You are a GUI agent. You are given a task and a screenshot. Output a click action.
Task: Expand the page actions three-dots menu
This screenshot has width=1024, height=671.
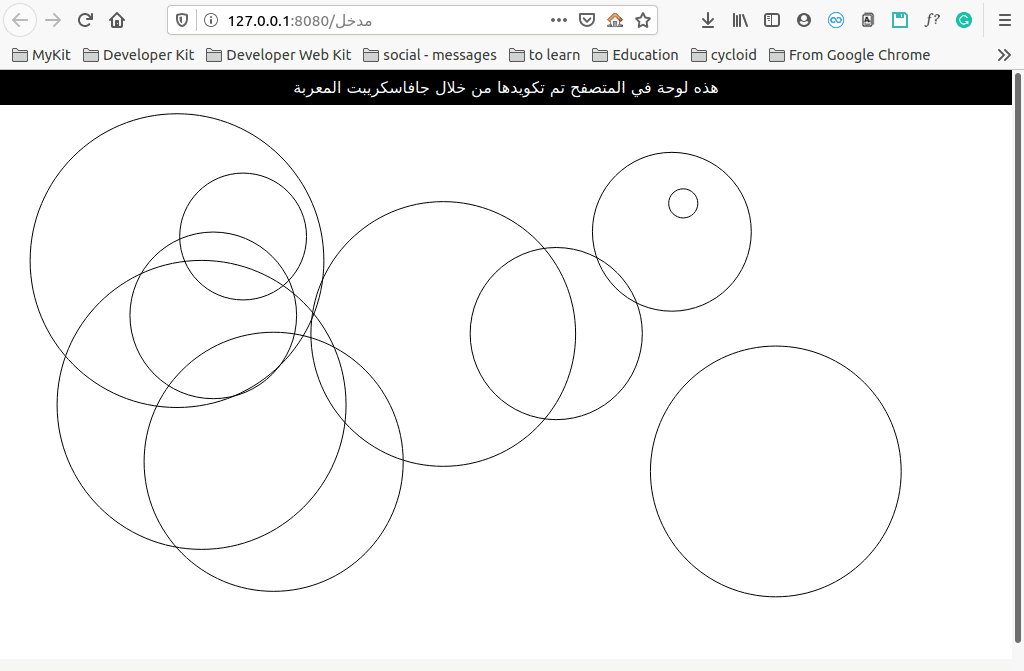click(x=559, y=20)
